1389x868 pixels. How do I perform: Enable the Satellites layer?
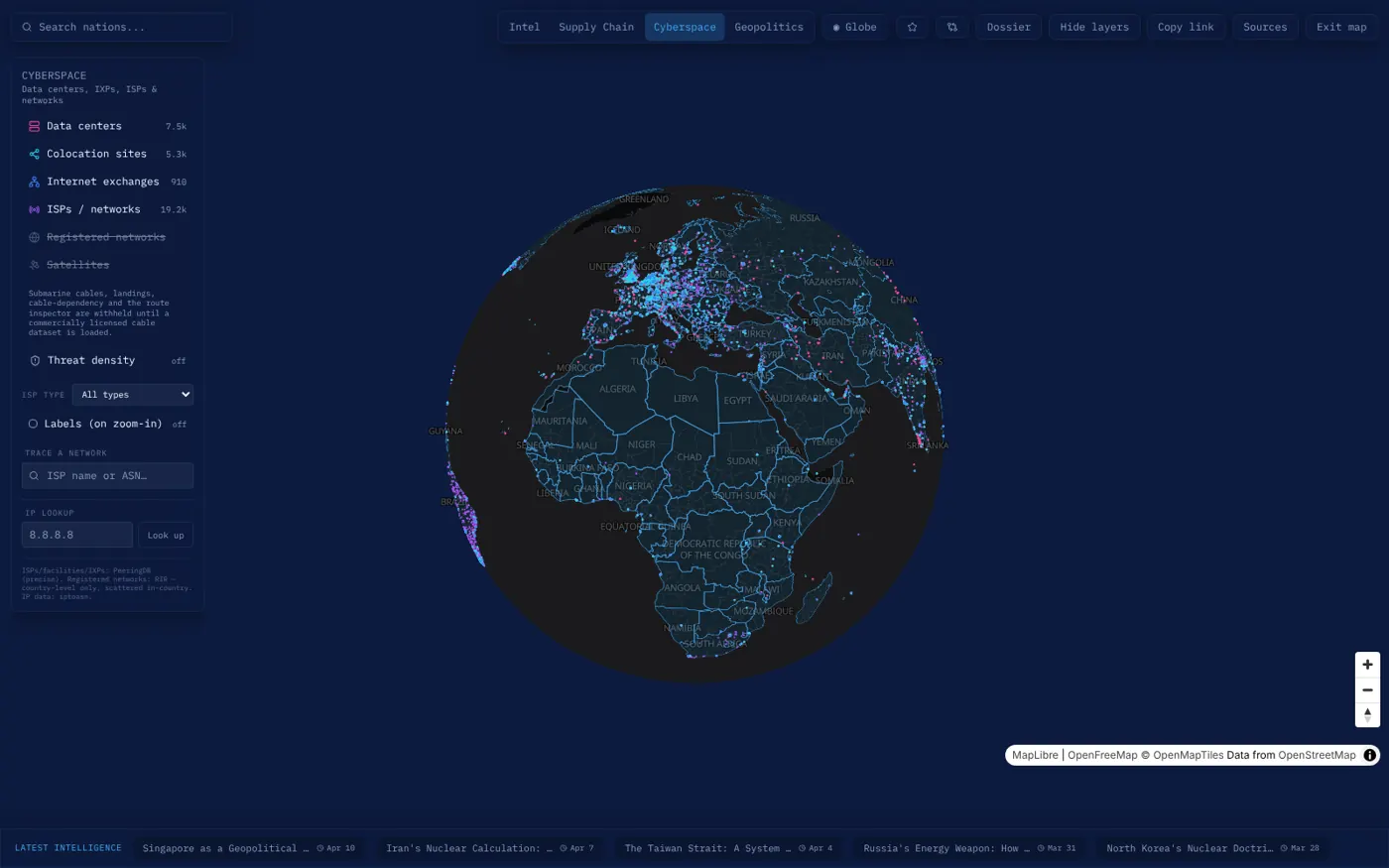107,265
